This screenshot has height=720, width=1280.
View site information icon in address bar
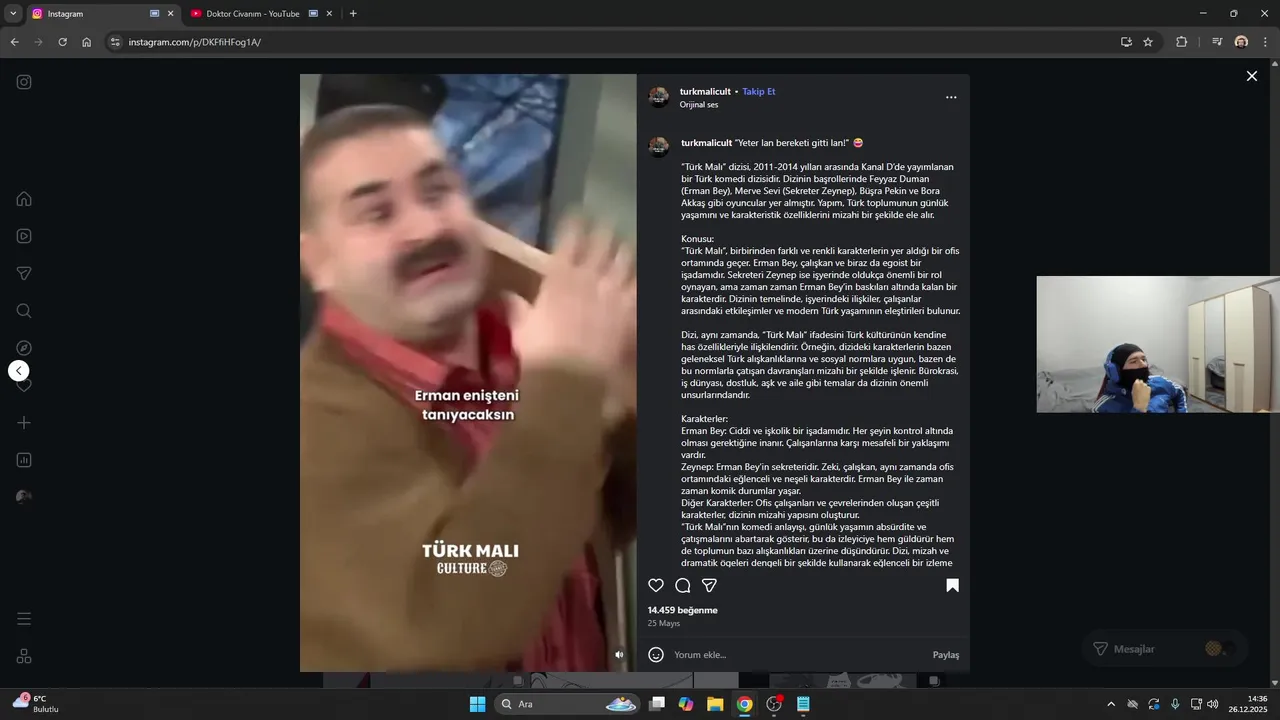click(115, 42)
